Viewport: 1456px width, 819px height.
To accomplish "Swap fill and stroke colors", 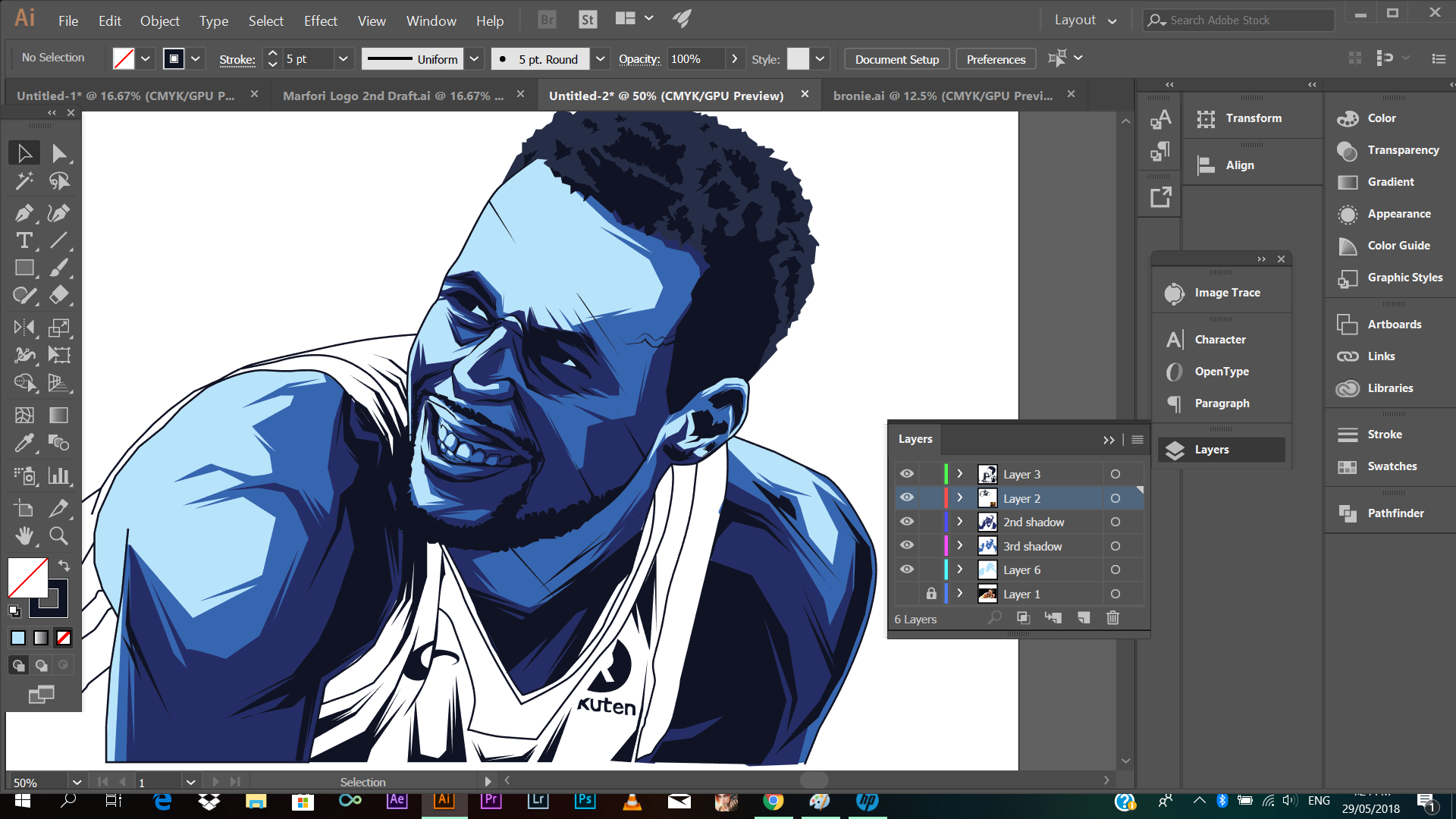I will [x=64, y=565].
